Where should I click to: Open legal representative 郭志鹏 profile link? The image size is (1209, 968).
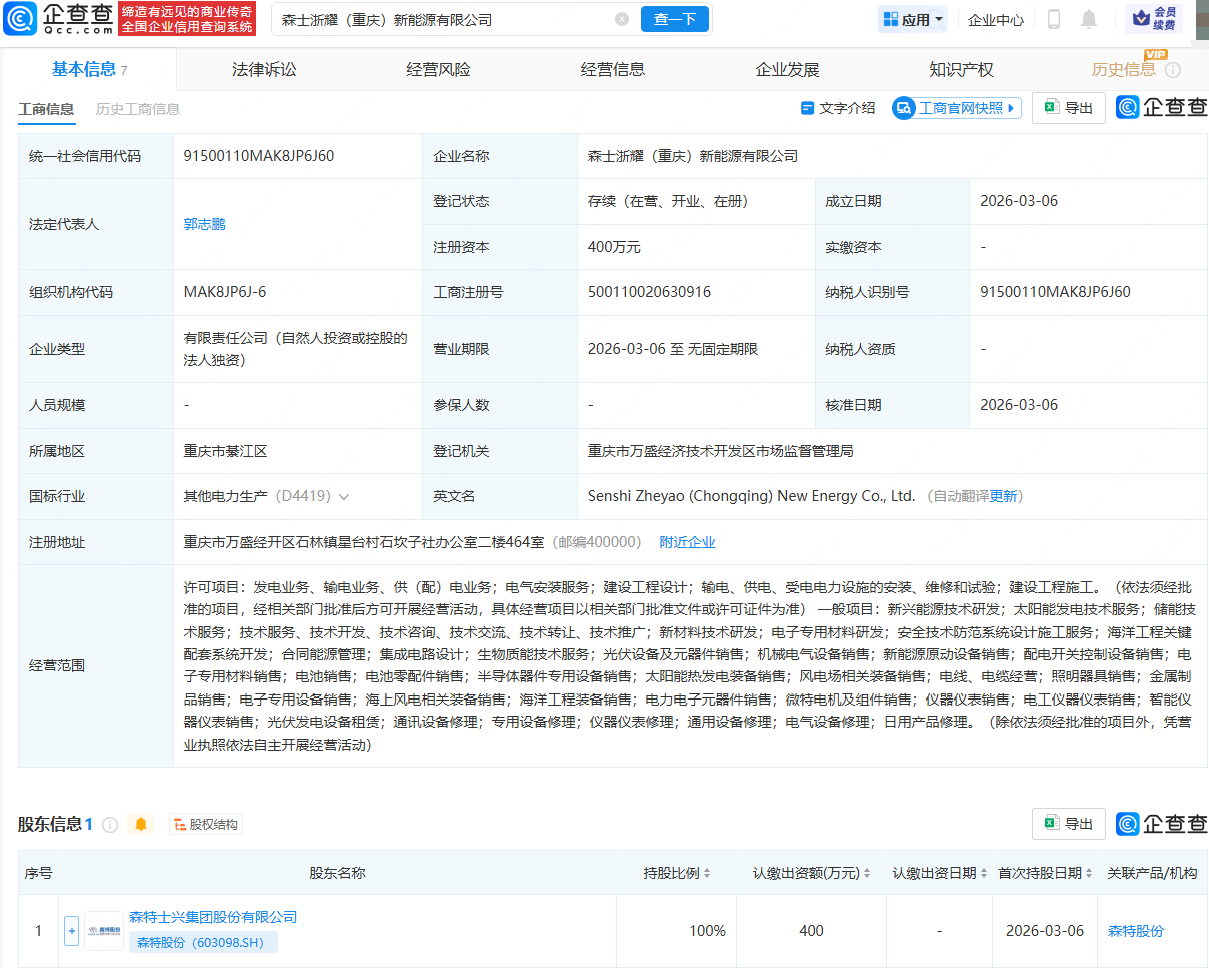(204, 224)
